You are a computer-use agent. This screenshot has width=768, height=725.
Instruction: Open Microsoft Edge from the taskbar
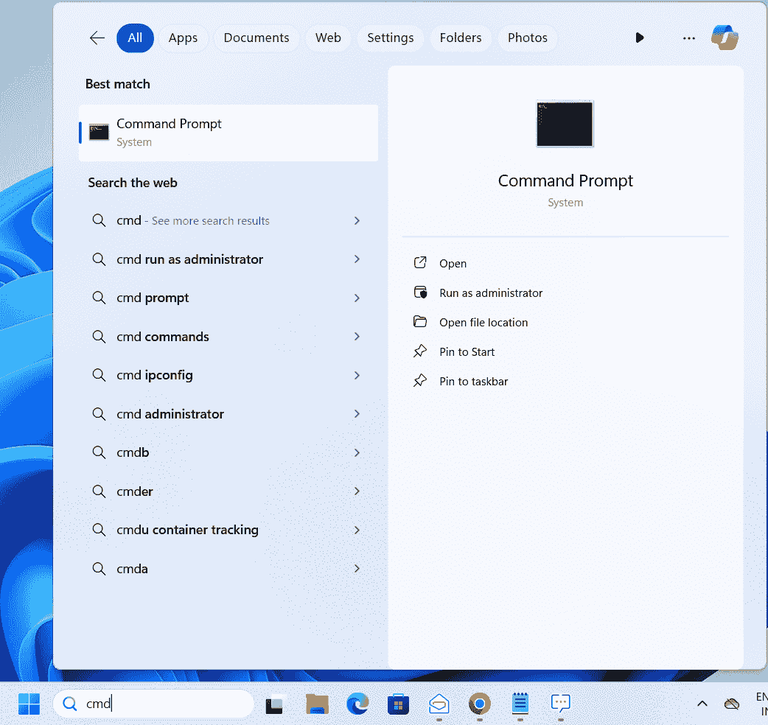click(358, 704)
